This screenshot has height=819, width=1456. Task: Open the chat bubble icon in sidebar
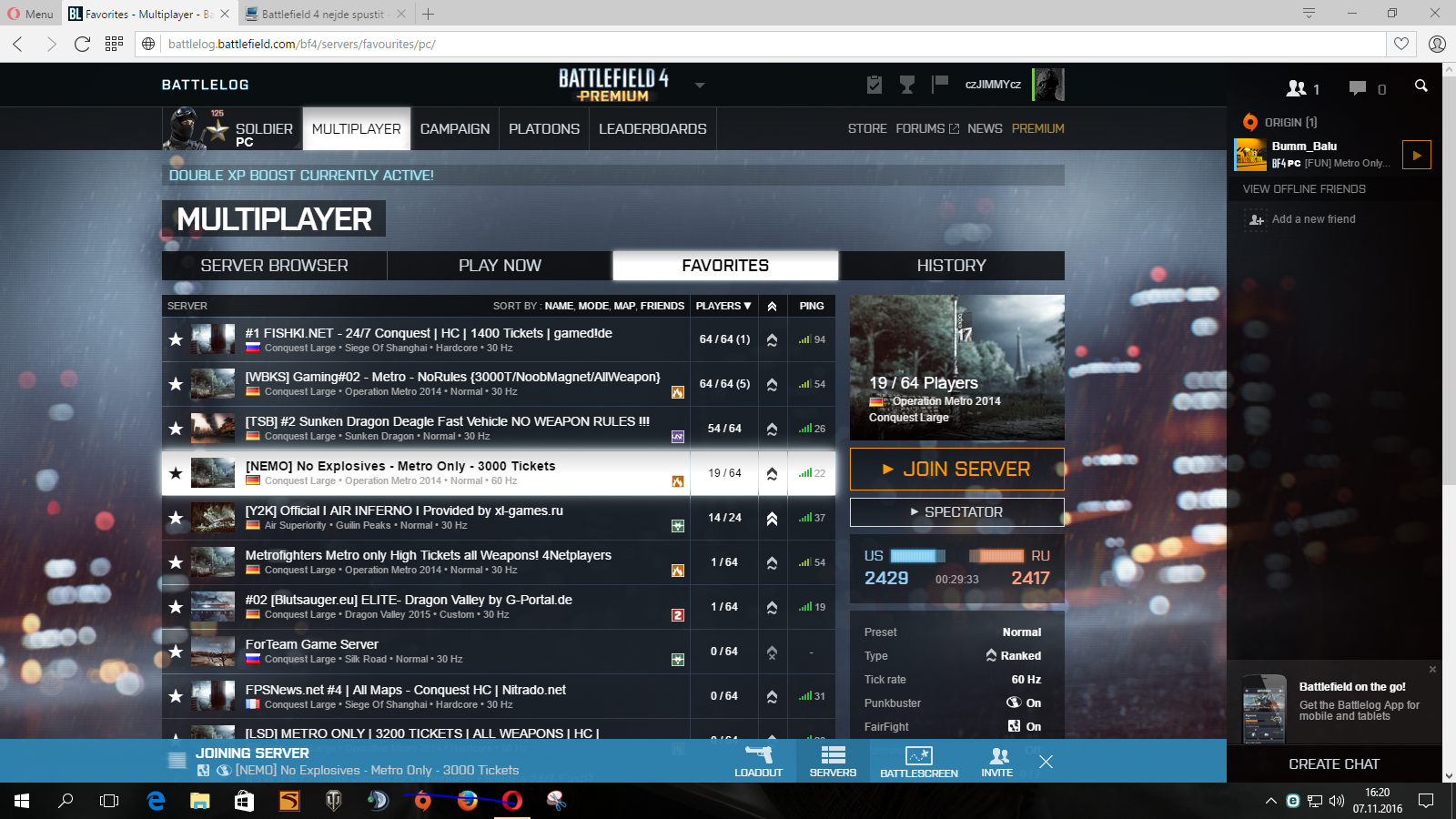1358,88
